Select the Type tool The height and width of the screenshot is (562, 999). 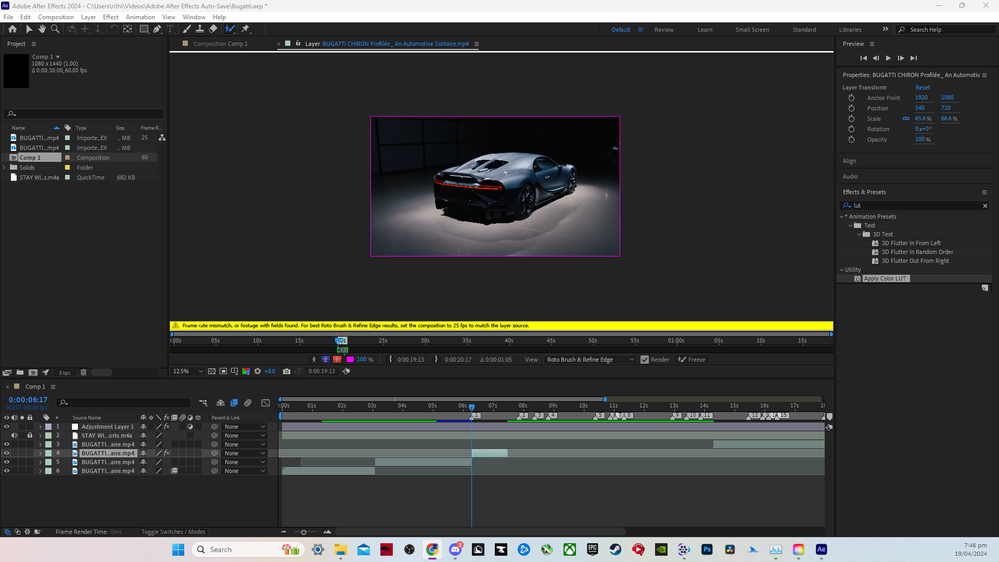[x=171, y=29]
